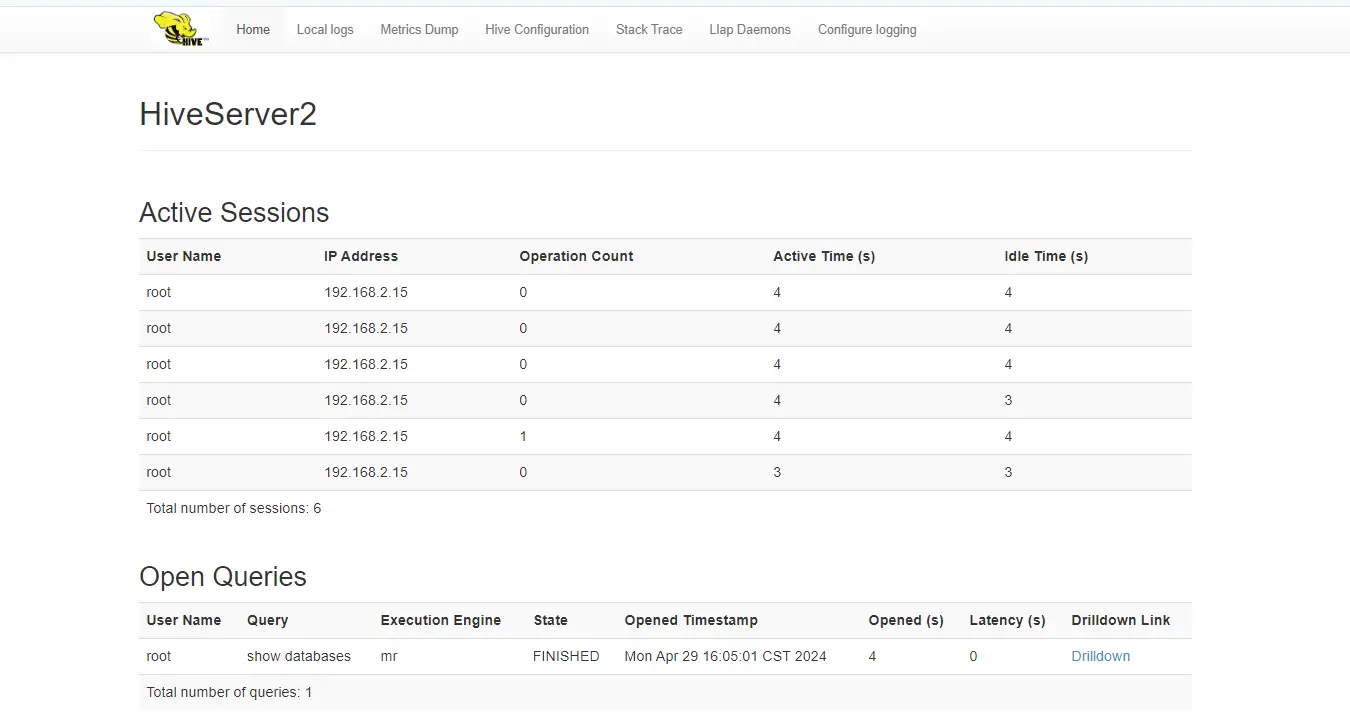
Task: Navigate to Llap Daemons
Action: coord(750,30)
